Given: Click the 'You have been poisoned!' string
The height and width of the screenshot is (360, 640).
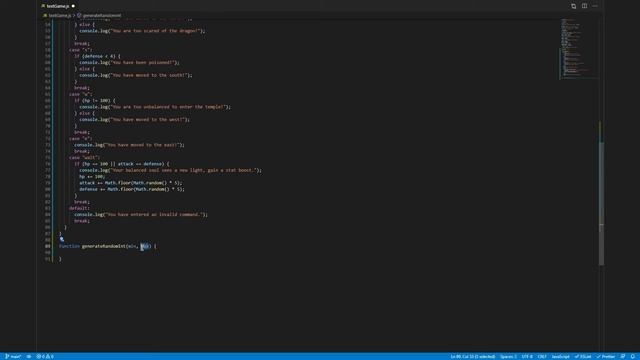Looking at the screenshot, I should point(142,62).
